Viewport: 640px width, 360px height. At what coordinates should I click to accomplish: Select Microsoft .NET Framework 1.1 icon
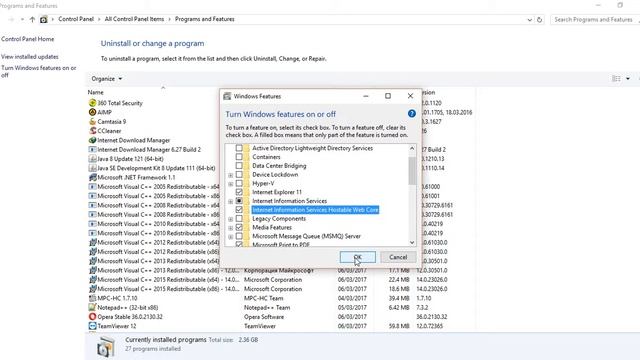pos(92,177)
